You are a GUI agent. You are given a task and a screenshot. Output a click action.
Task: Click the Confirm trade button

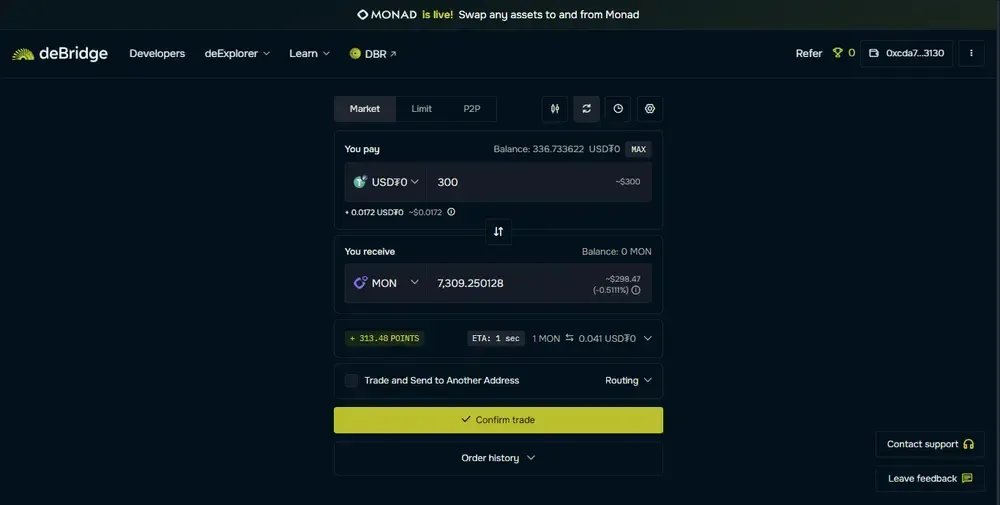[498, 420]
